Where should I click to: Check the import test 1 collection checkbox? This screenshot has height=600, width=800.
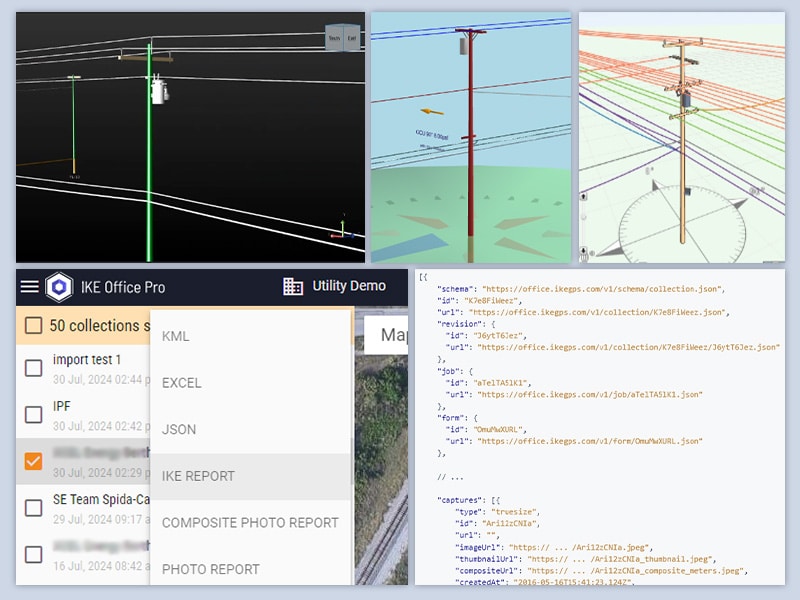(33, 368)
